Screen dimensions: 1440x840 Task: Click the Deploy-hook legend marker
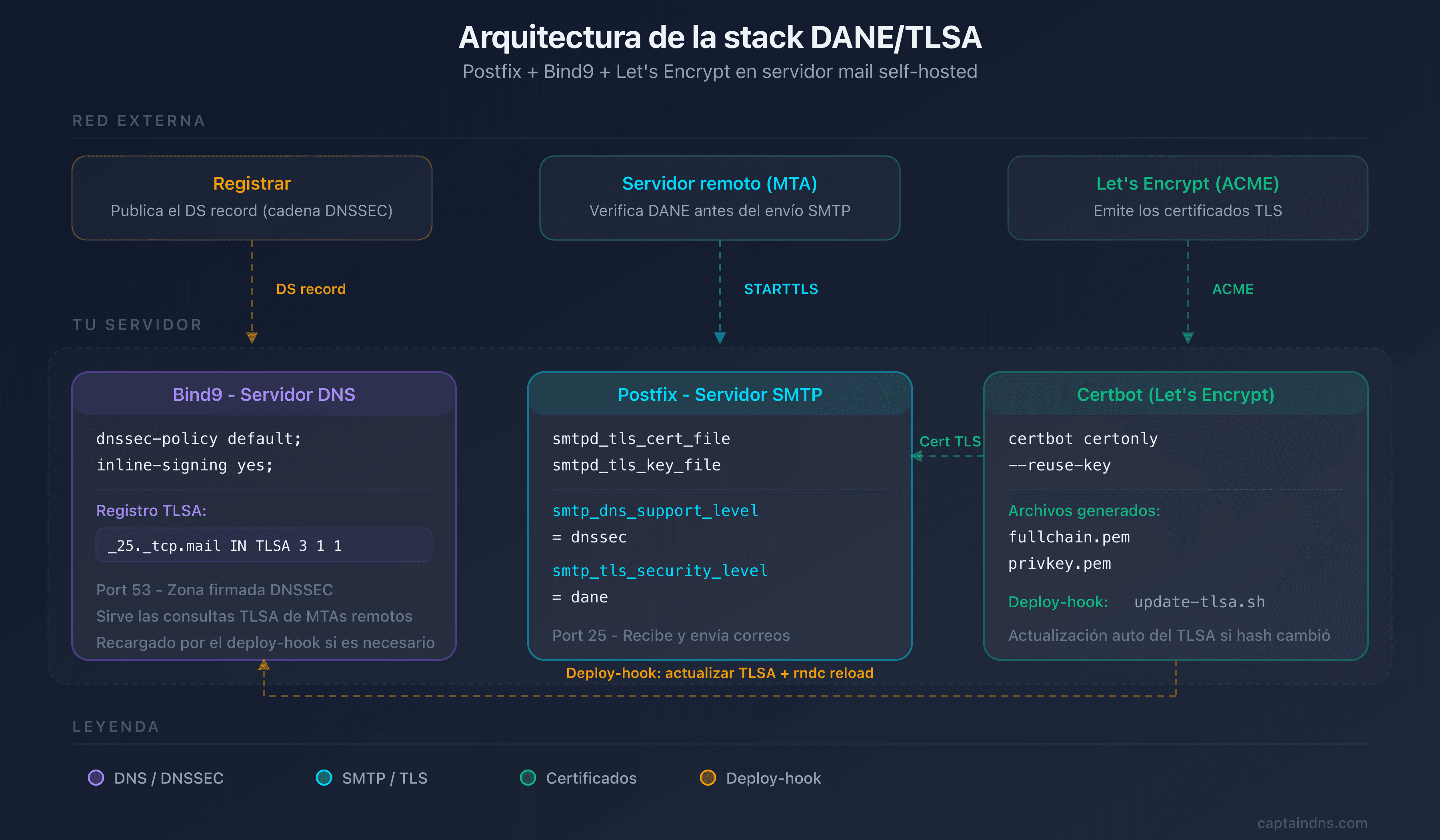point(708,778)
